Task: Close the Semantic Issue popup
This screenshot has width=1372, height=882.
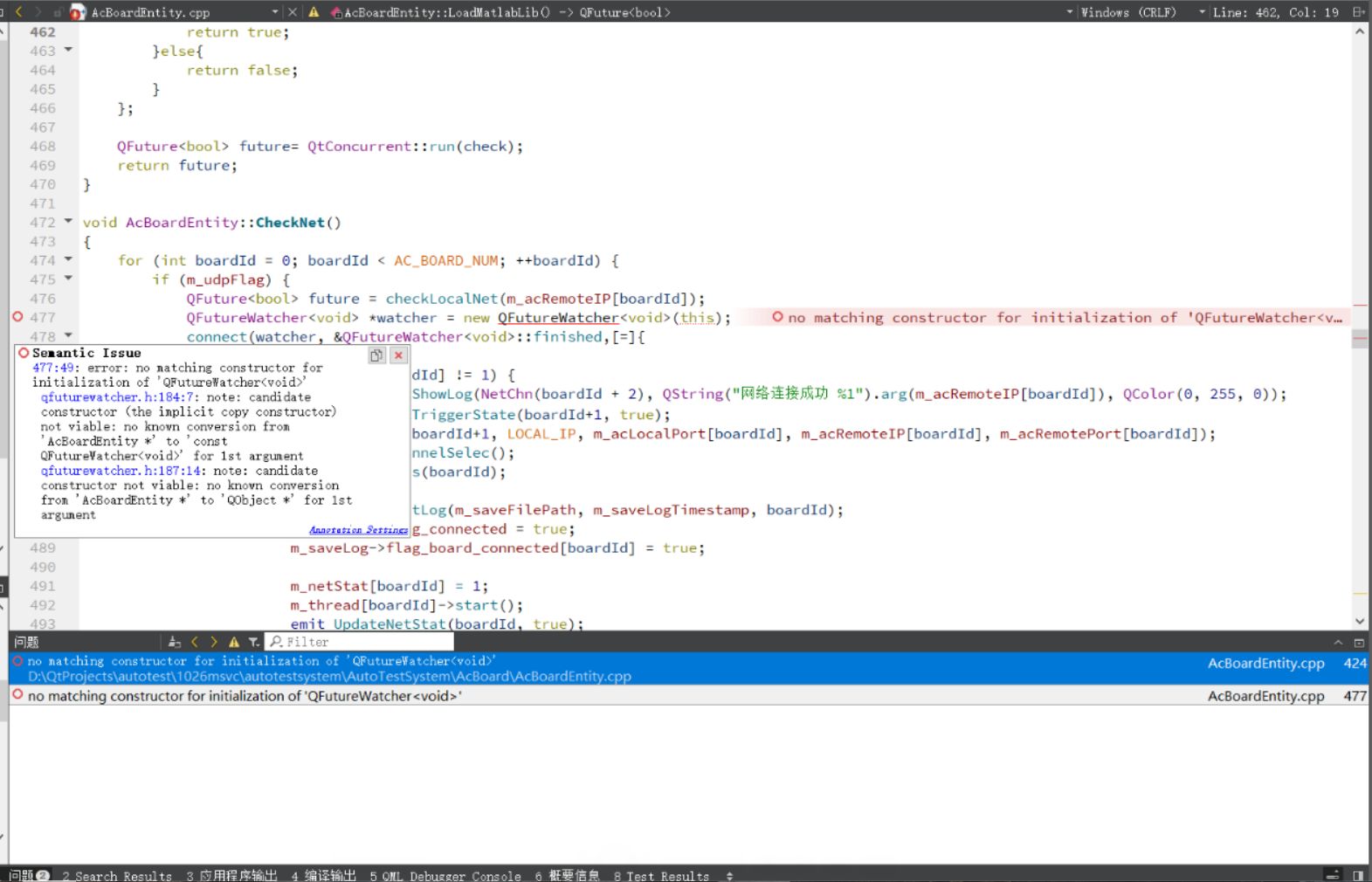Action: click(x=398, y=355)
